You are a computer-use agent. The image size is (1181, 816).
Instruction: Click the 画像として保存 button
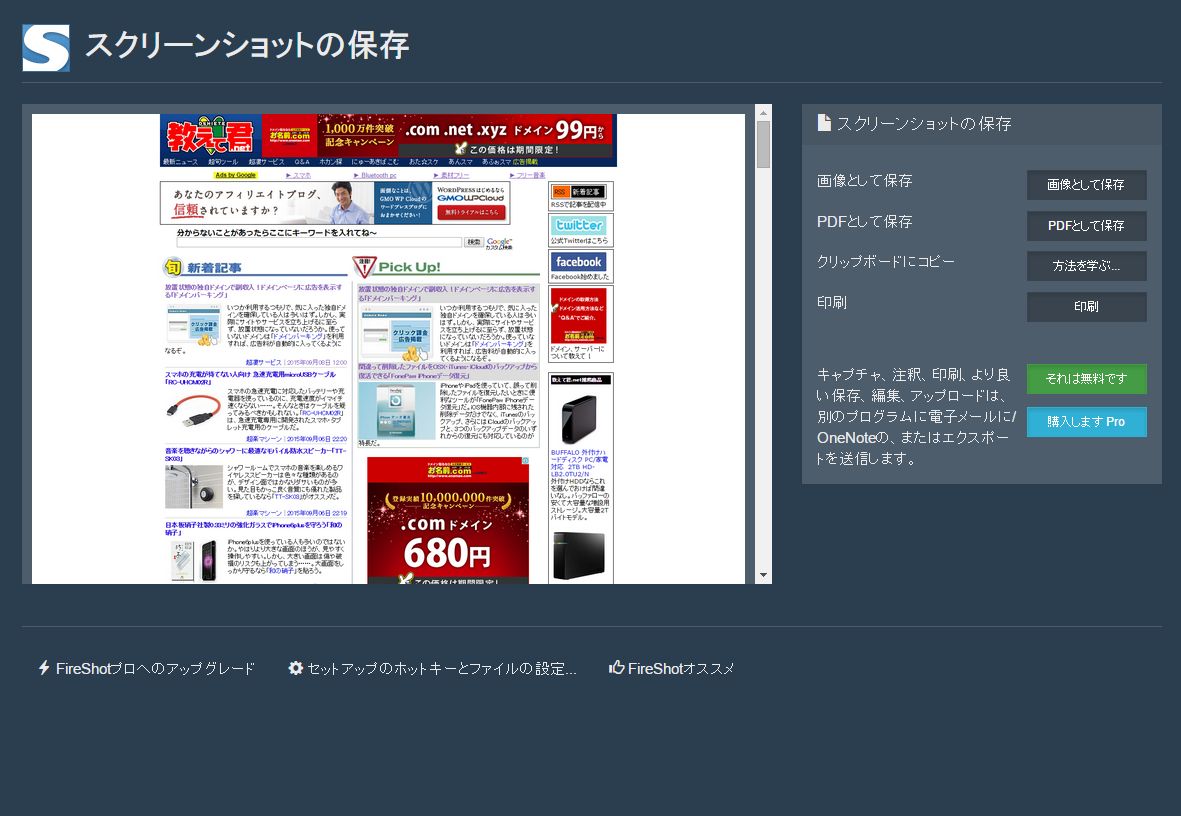pyautogui.click(x=1086, y=185)
